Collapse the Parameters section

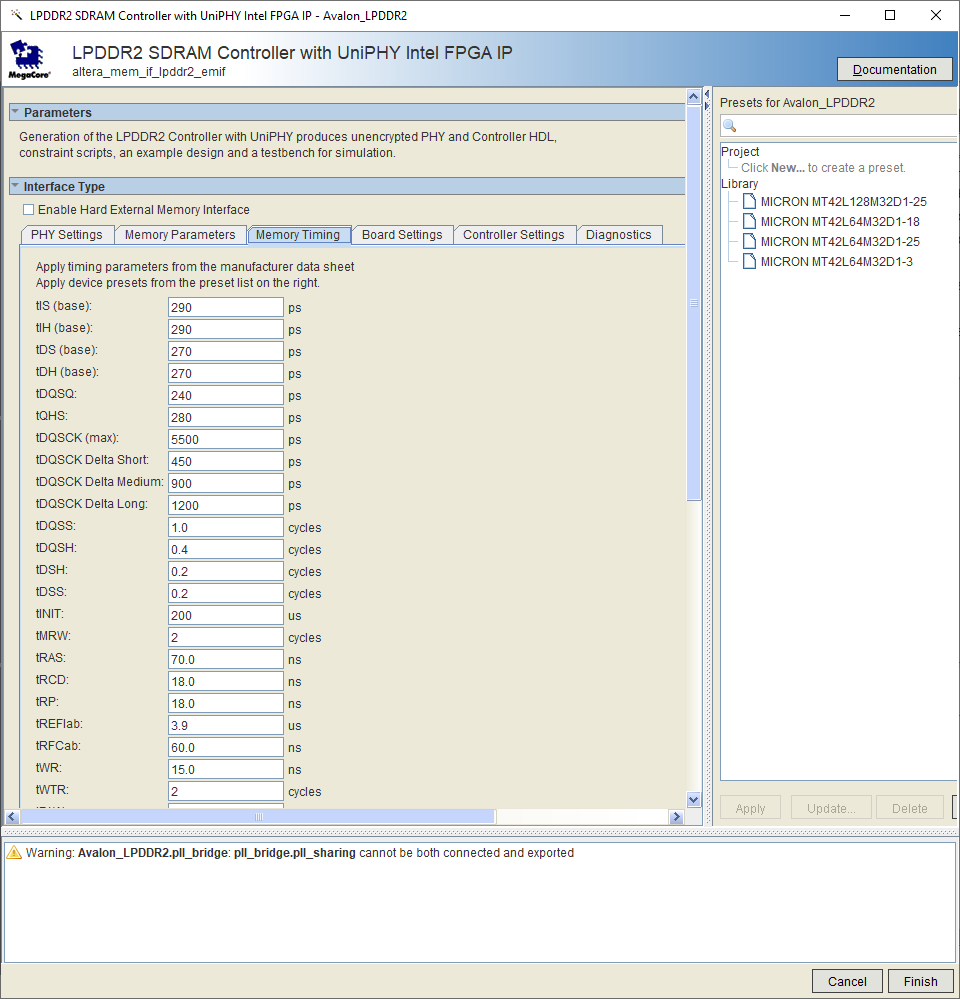(16, 113)
